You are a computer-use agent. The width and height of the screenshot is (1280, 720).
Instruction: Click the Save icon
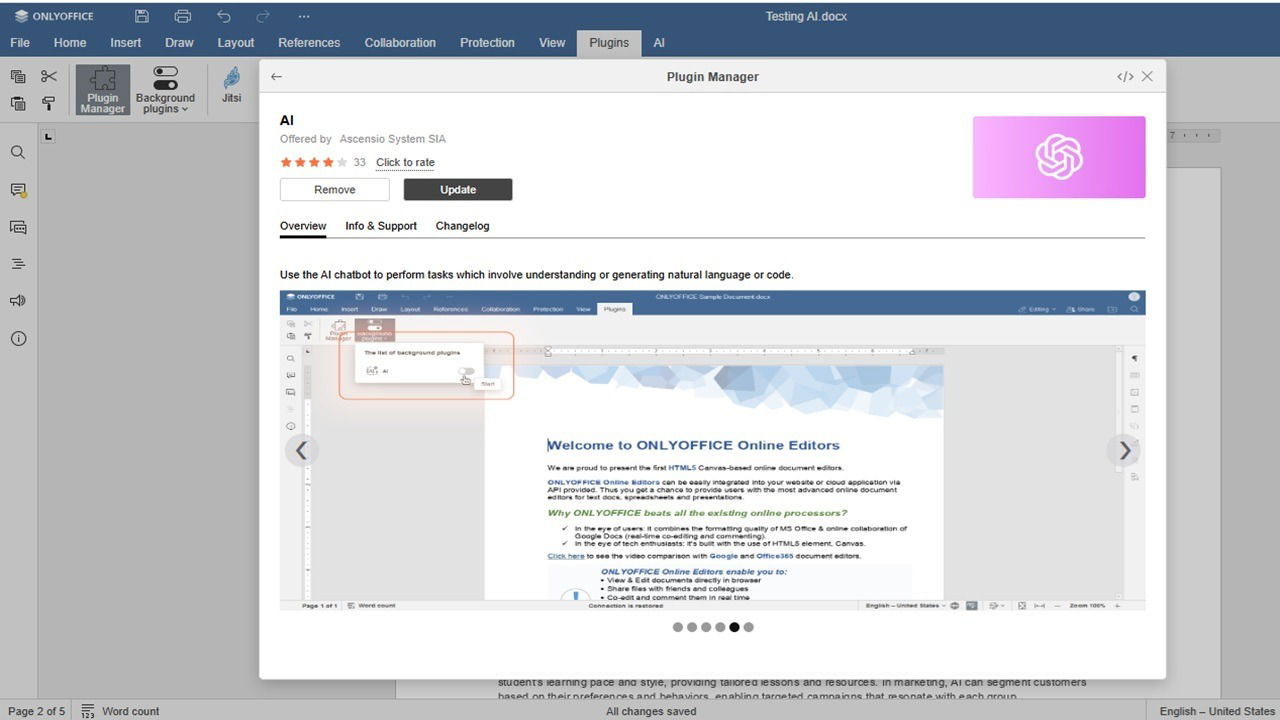[140, 15]
